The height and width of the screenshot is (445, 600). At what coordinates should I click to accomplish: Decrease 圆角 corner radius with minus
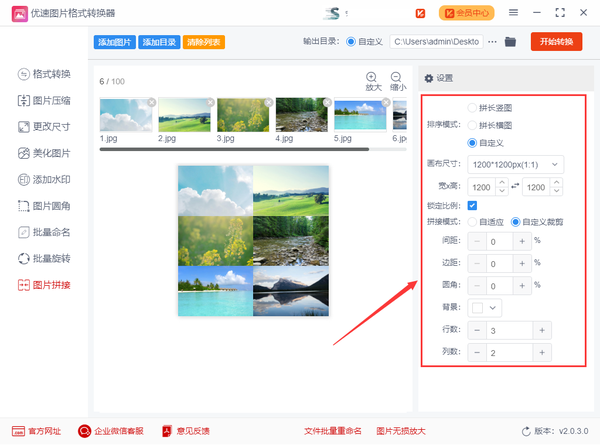(x=477, y=286)
